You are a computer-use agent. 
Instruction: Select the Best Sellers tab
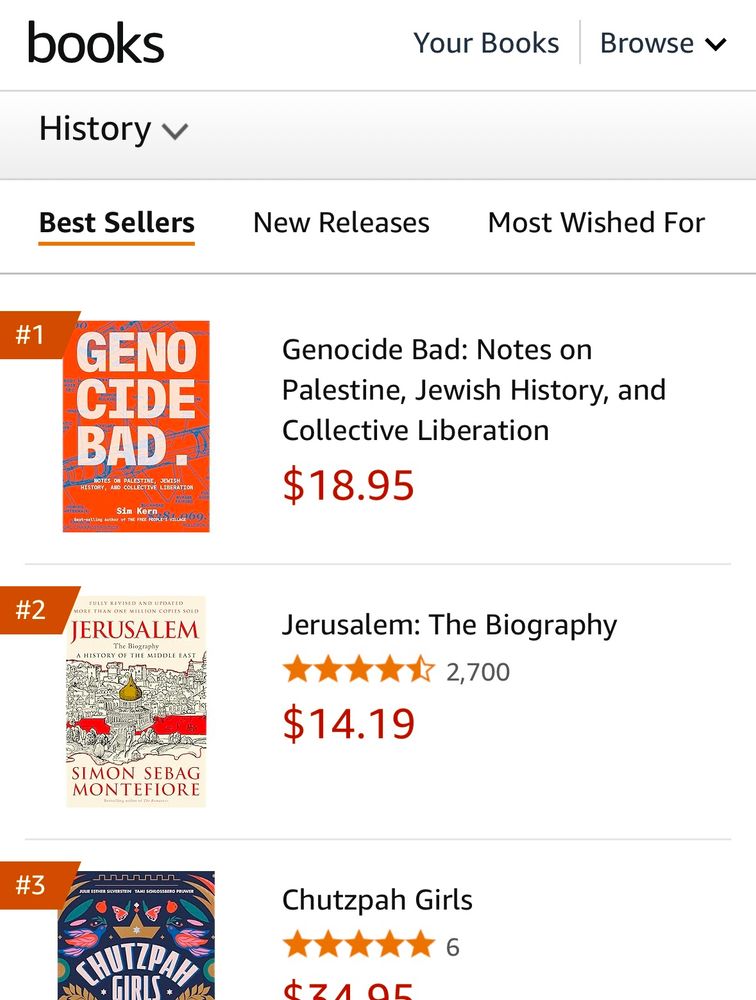click(x=117, y=222)
